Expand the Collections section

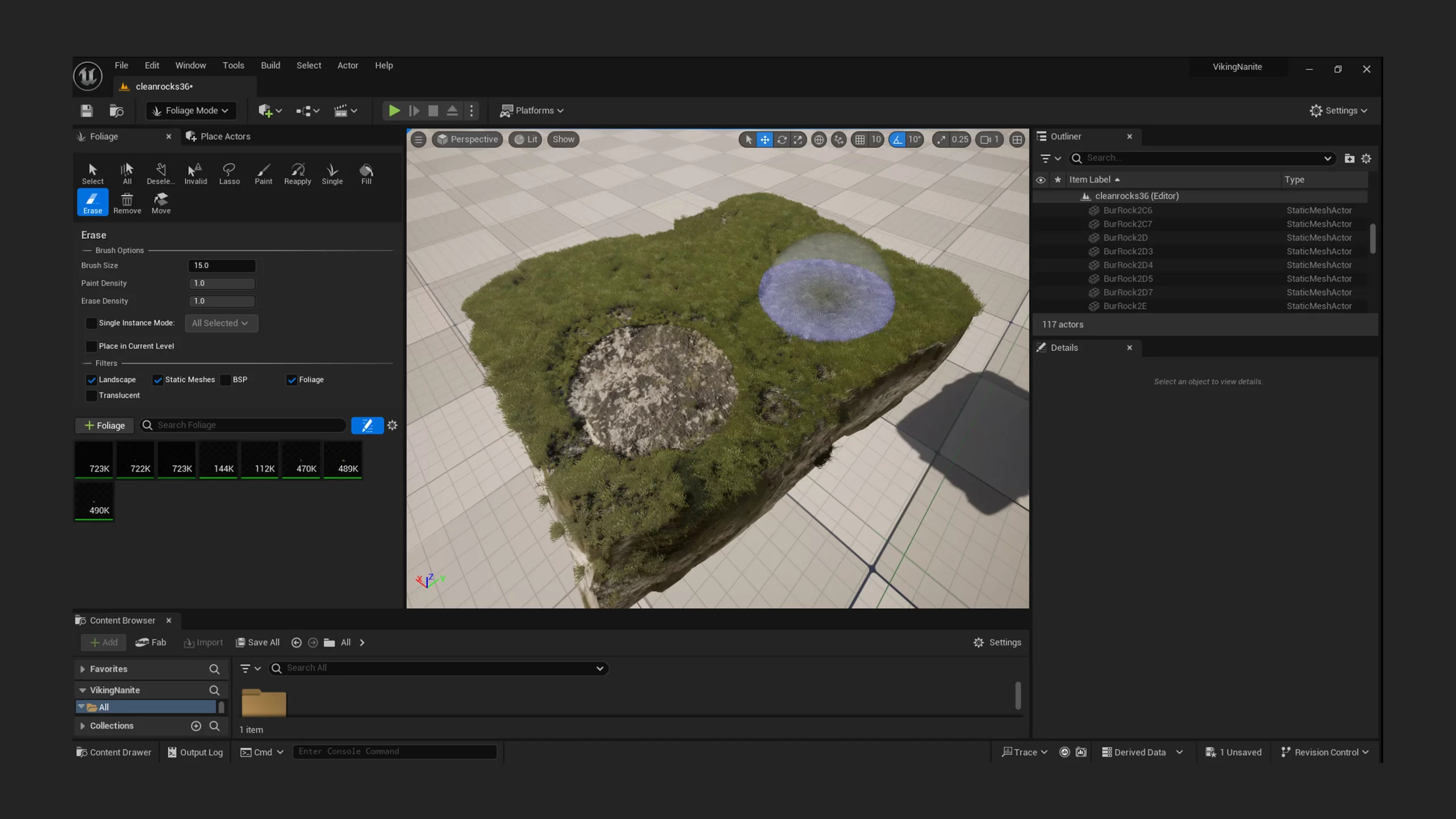[x=82, y=726]
